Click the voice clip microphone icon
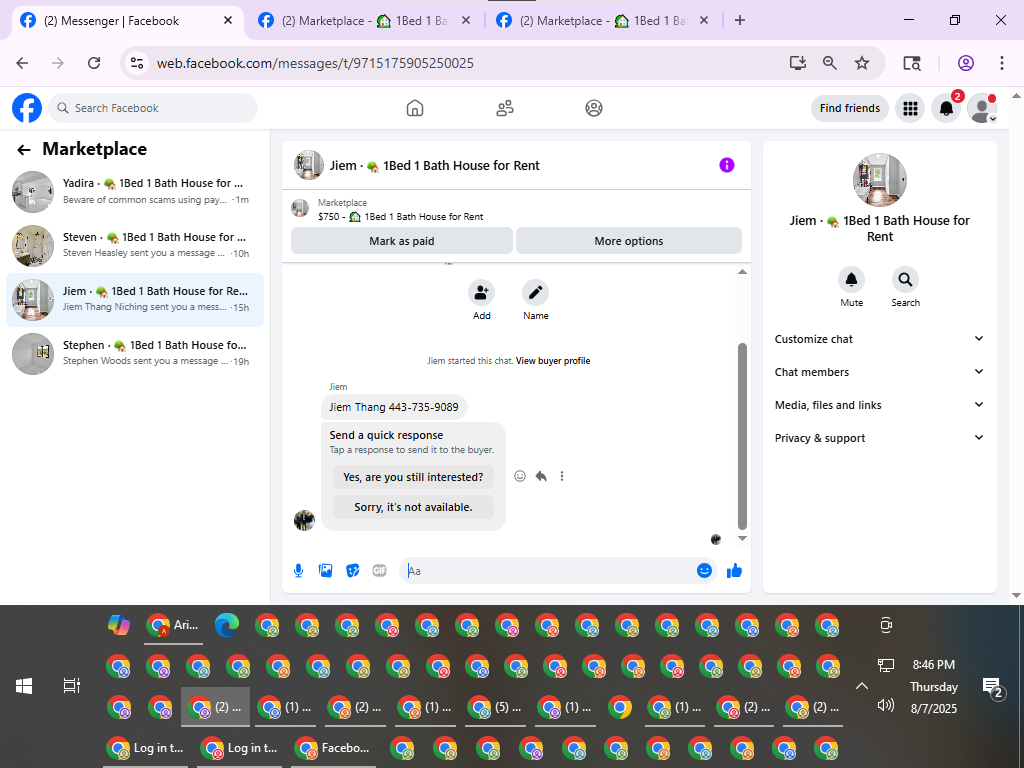Viewport: 1024px width, 768px height. [298, 571]
